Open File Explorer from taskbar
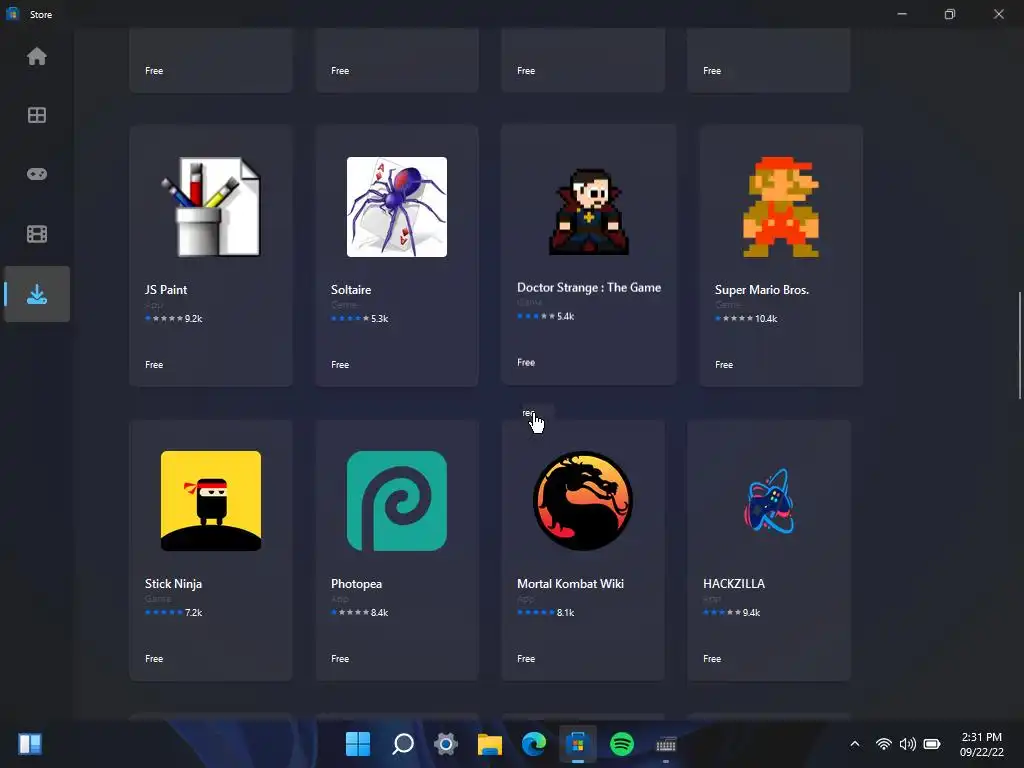Image resolution: width=1024 pixels, height=768 pixels. coord(490,744)
